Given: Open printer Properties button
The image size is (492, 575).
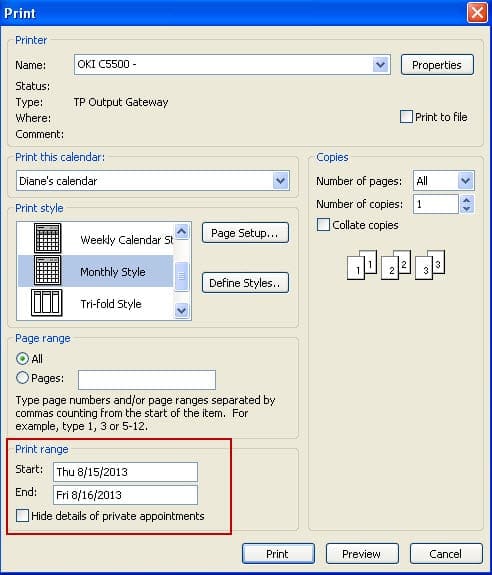Looking at the screenshot, I should (x=437, y=65).
